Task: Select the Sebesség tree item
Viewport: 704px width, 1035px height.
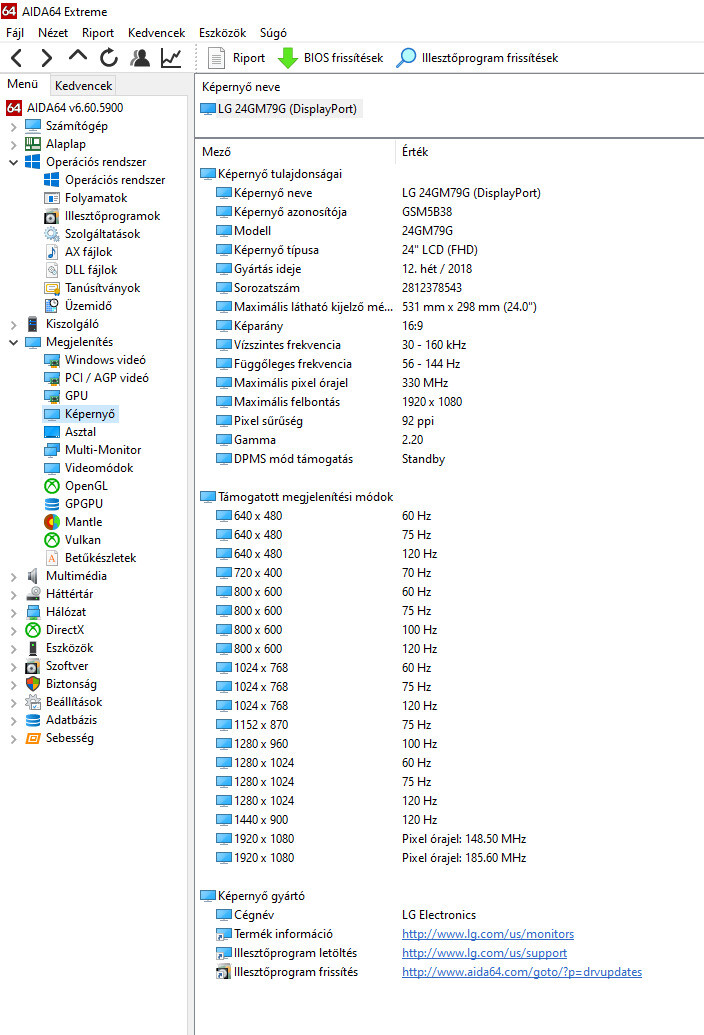Action: [59, 738]
